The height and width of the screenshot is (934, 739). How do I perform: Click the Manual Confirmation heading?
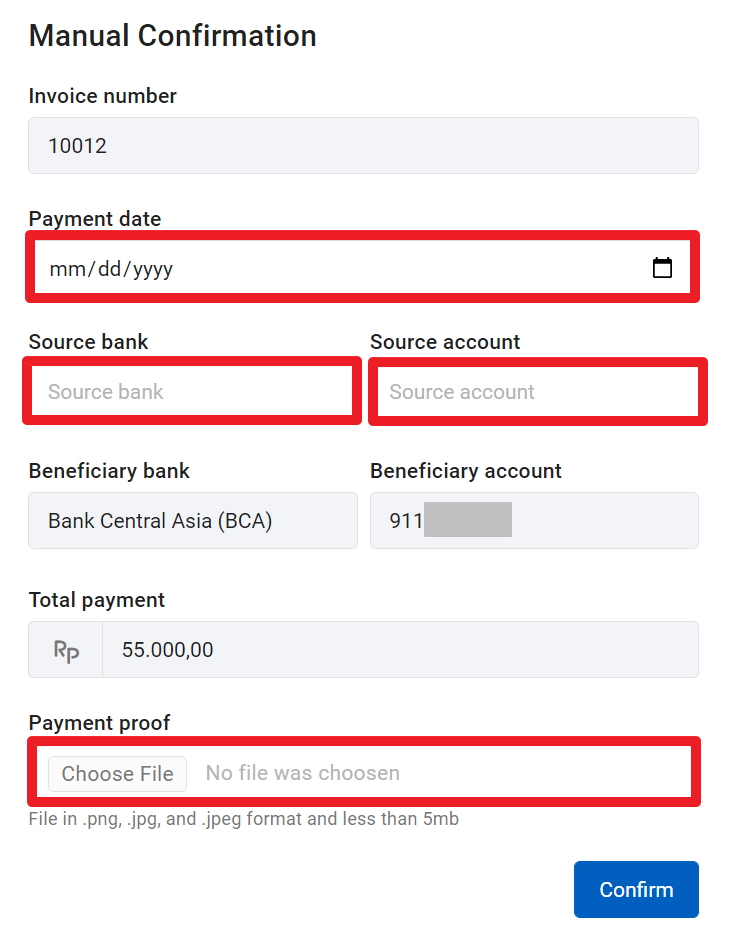173,36
